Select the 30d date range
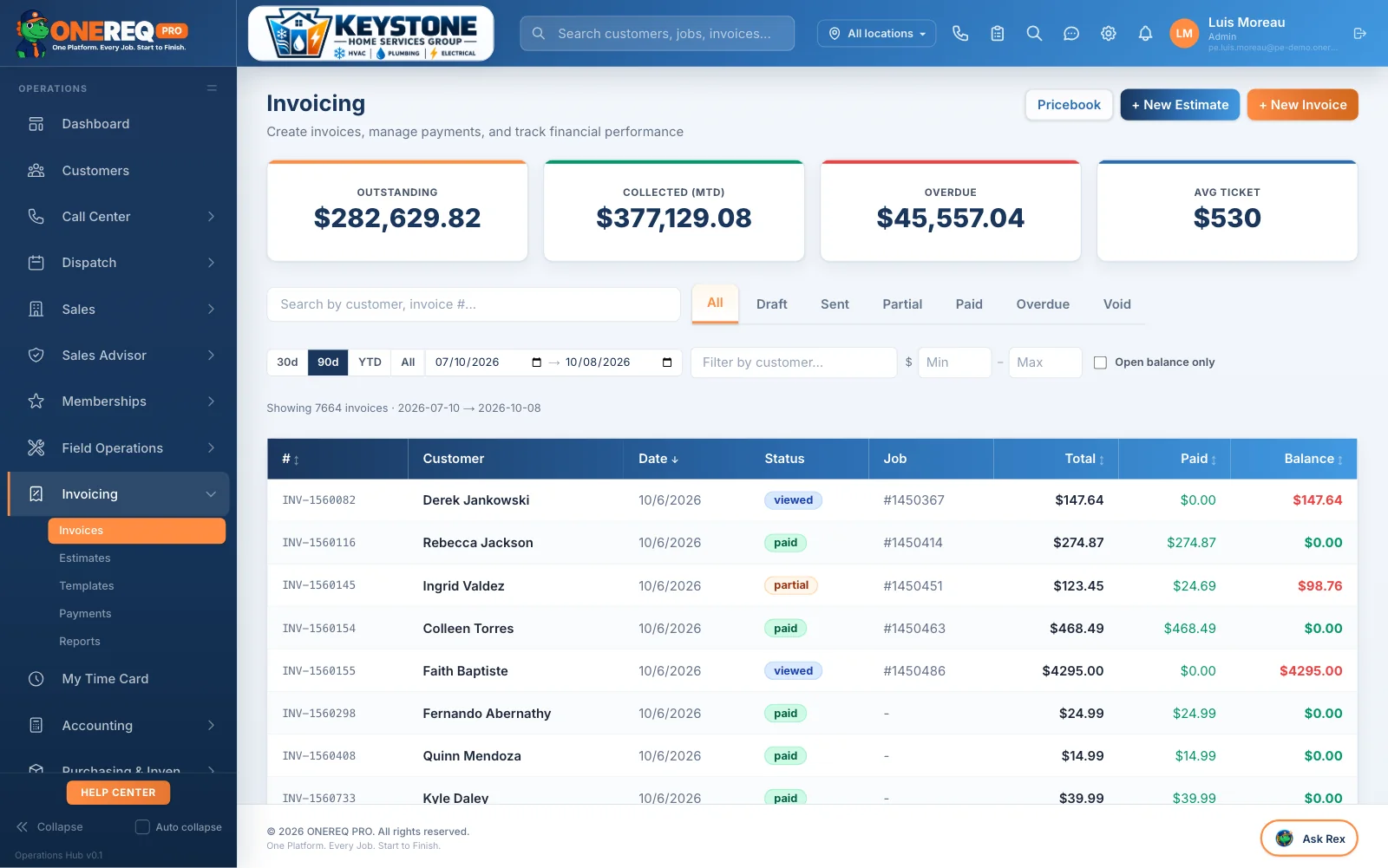This screenshot has height=868, width=1388. point(287,362)
